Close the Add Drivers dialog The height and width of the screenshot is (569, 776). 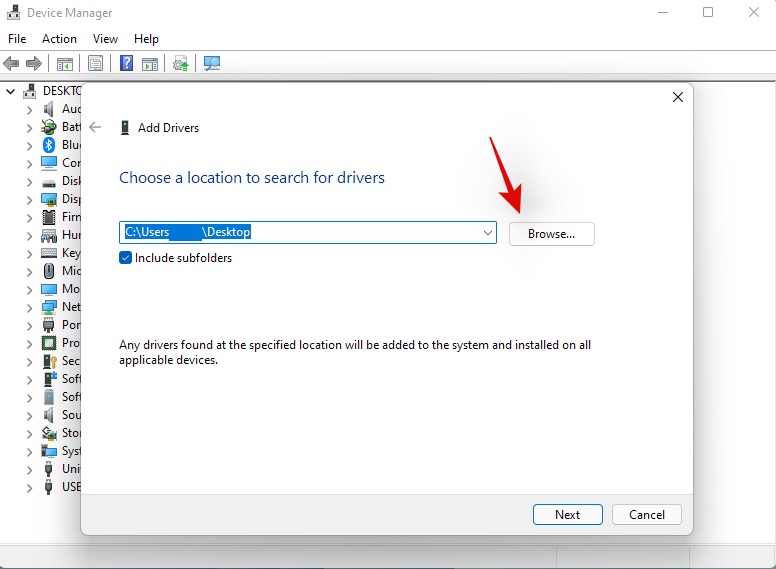pyautogui.click(x=678, y=97)
